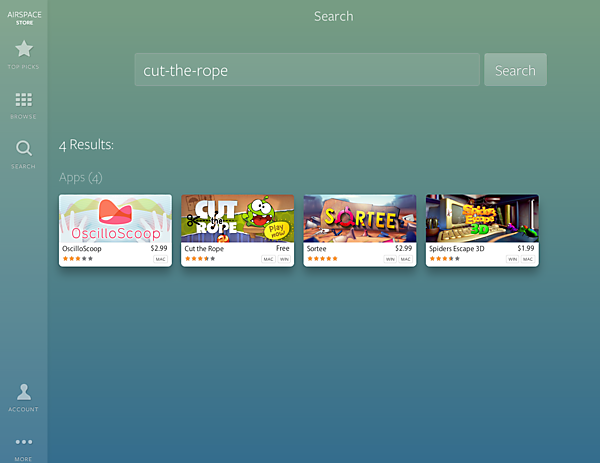Viewport: 600px width, 463px height.
Task: Click the MAC badge on Cut the Rope card
Action: click(269, 259)
